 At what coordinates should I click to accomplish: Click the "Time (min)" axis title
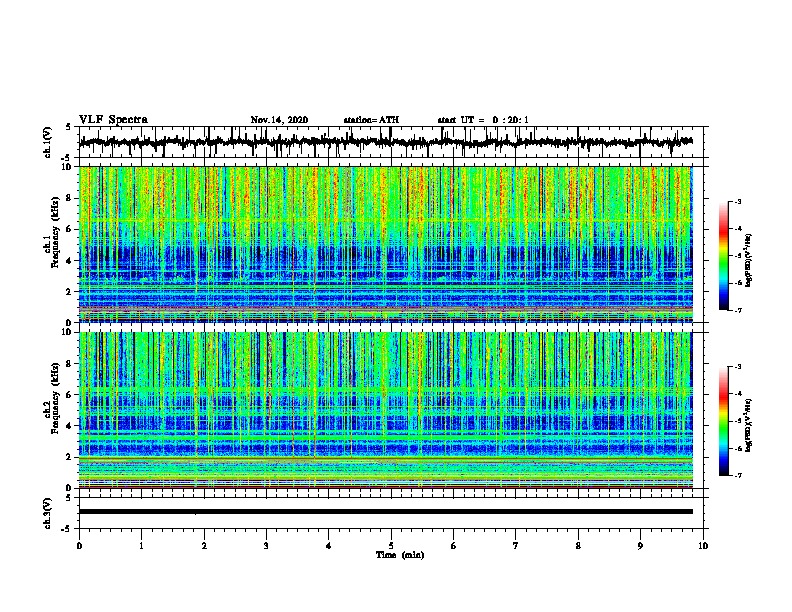click(400, 555)
